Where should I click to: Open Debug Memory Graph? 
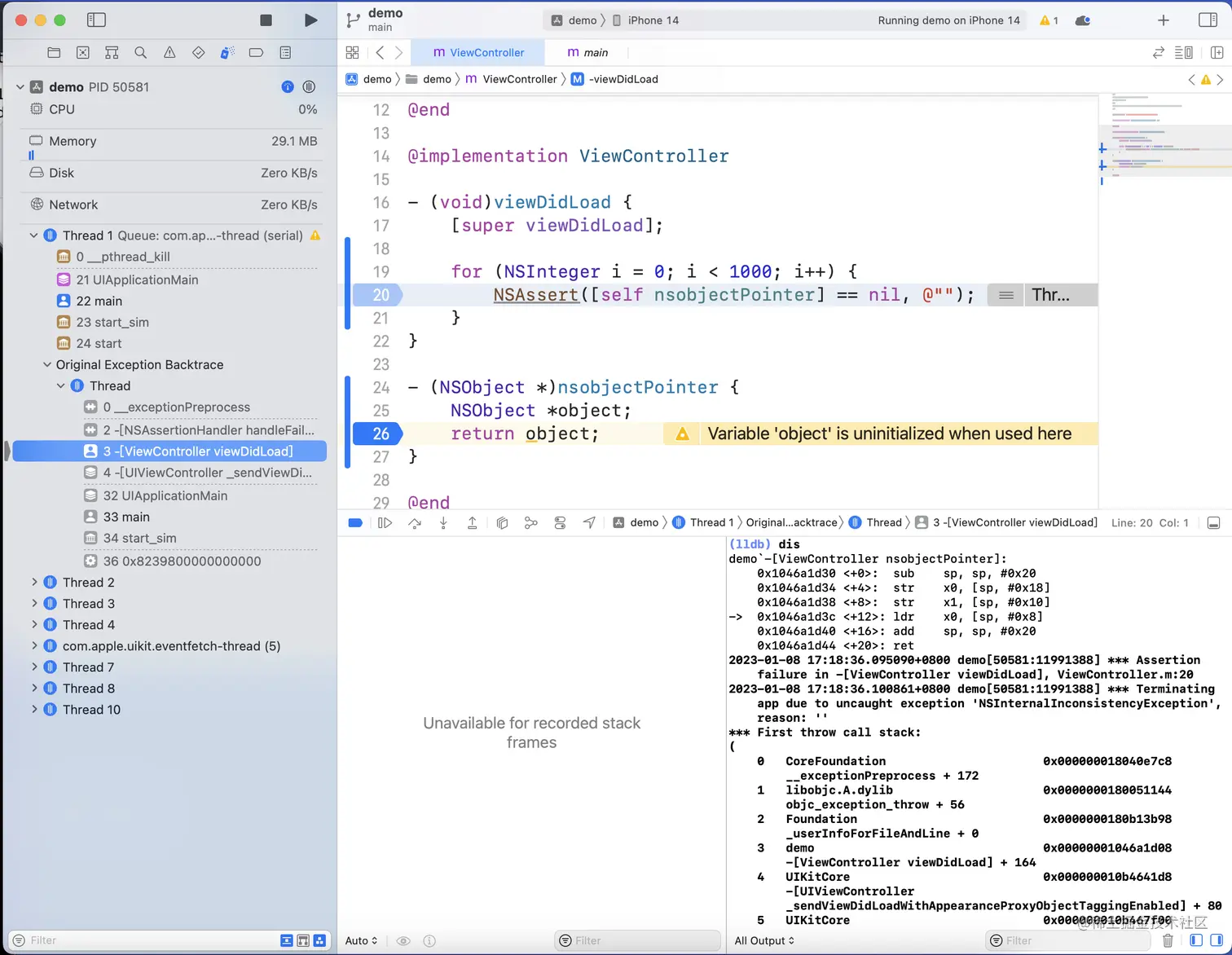531,523
